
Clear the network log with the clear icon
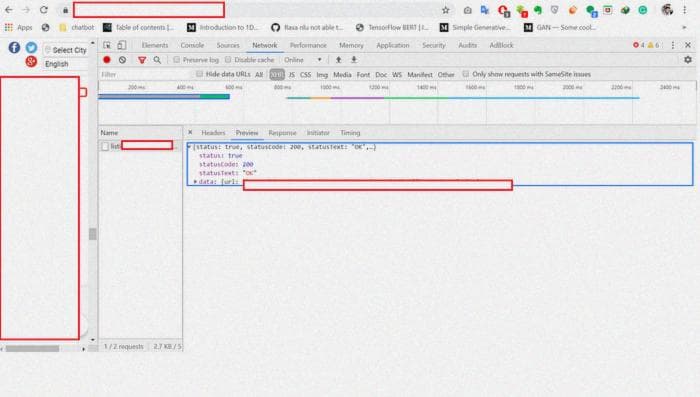pyautogui.click(x=122, y=60)
